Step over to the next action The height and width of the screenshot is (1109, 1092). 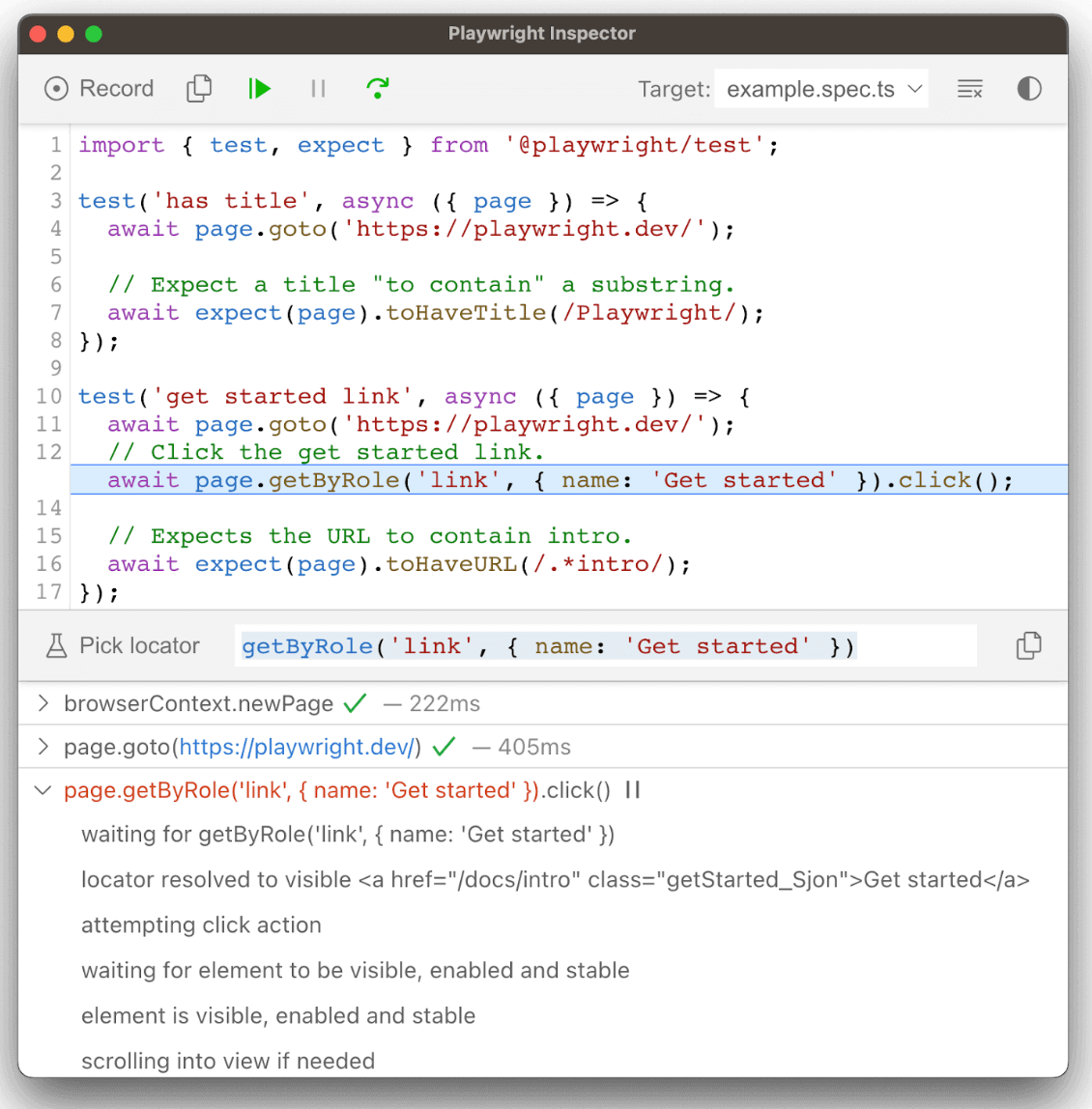(x=377, y=88)
